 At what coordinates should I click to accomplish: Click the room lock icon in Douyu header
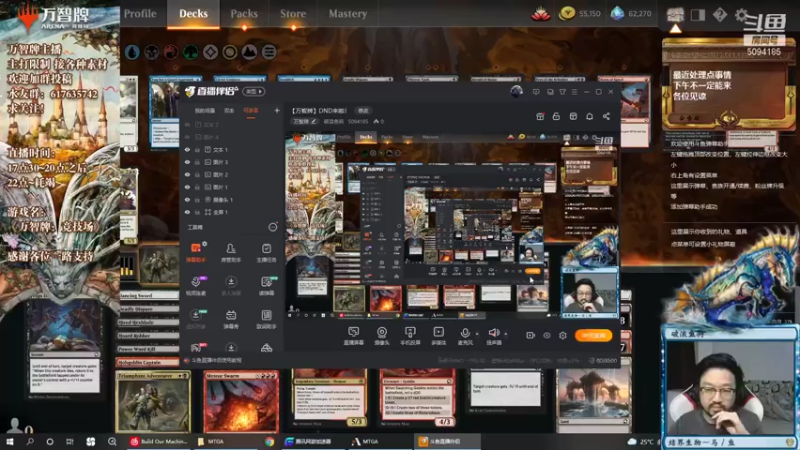(556, 116)
